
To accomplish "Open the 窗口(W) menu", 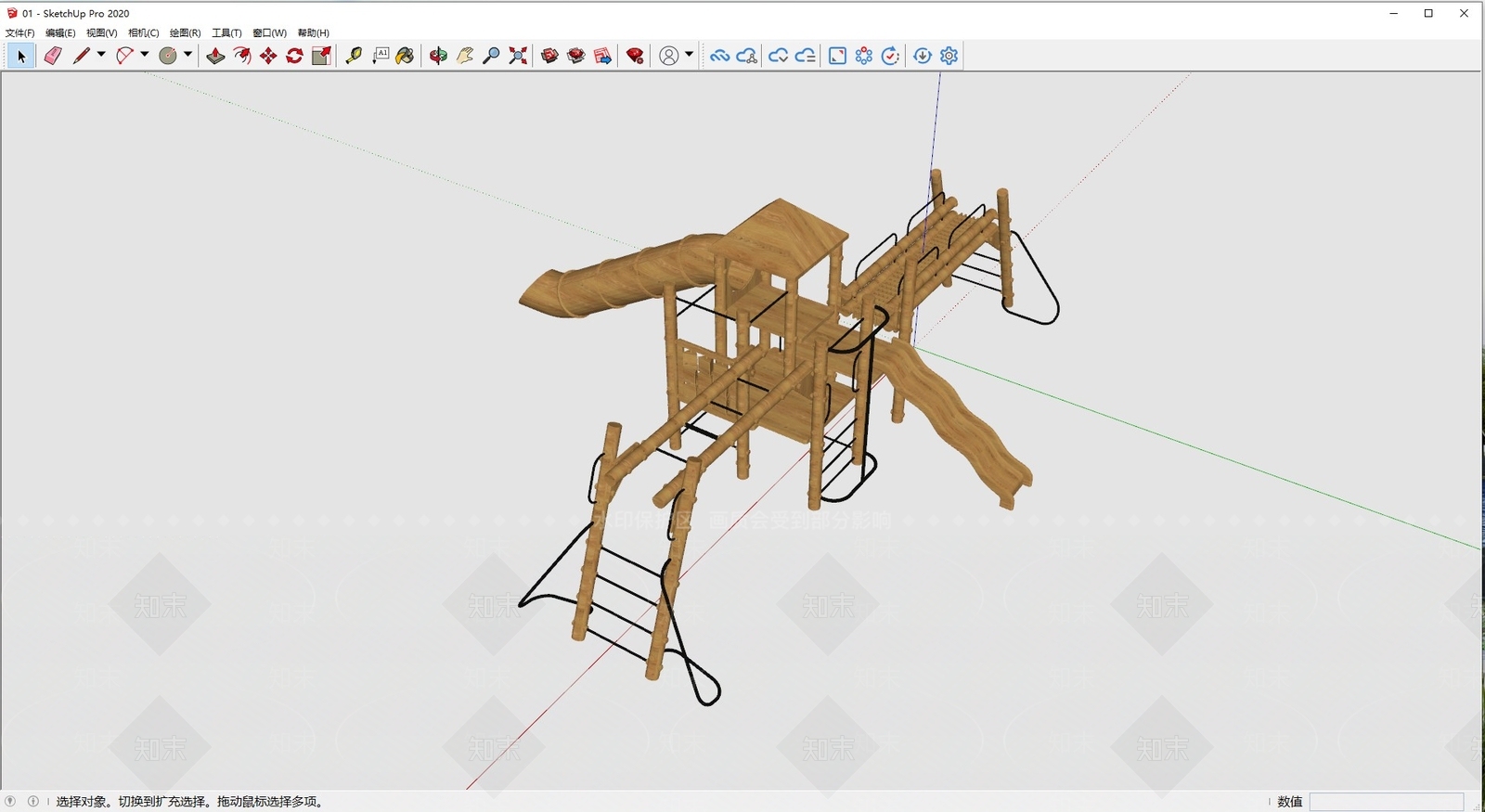I will pos(269,32).
